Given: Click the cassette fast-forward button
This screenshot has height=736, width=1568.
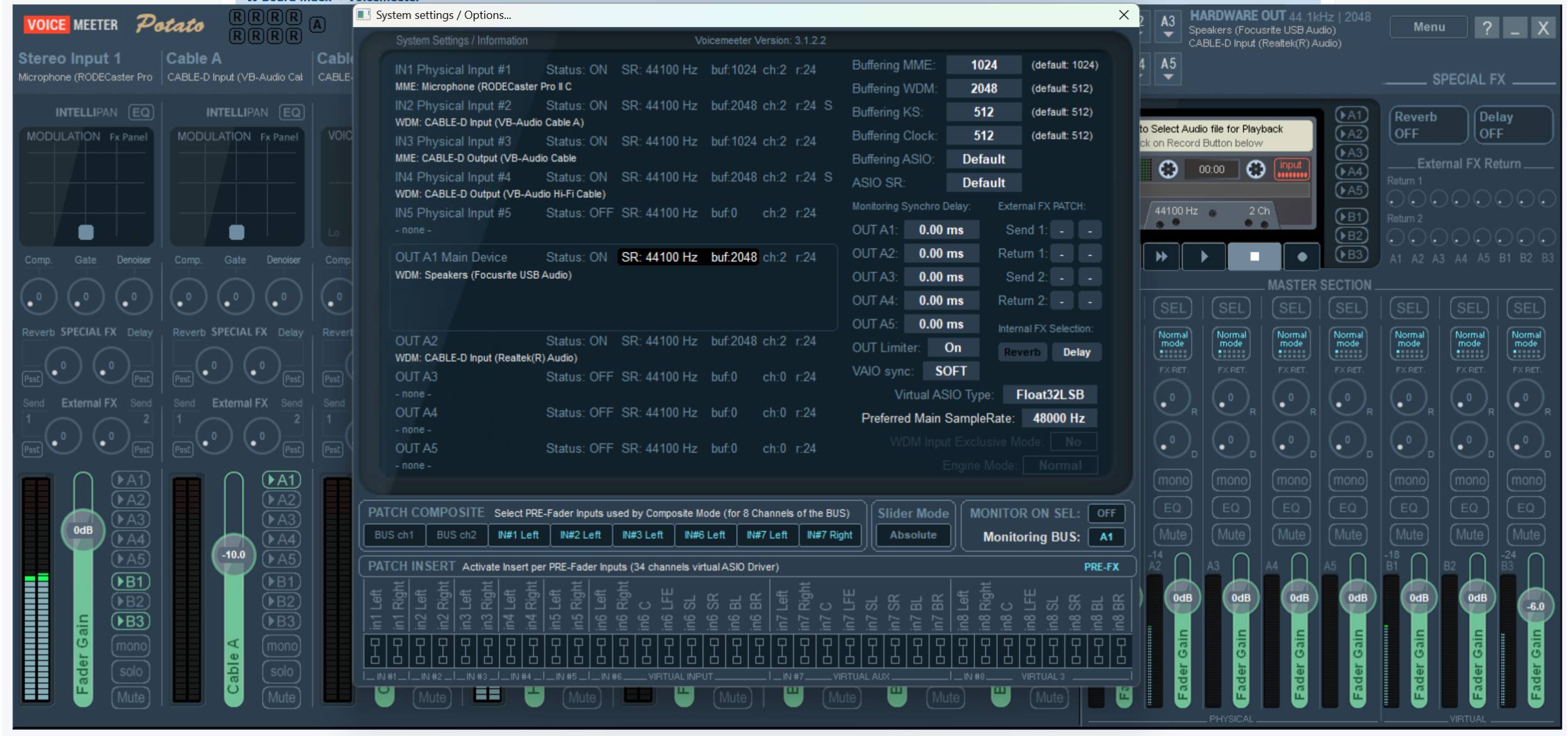Looking at the screenshot, I should (x=1161, y=256).
